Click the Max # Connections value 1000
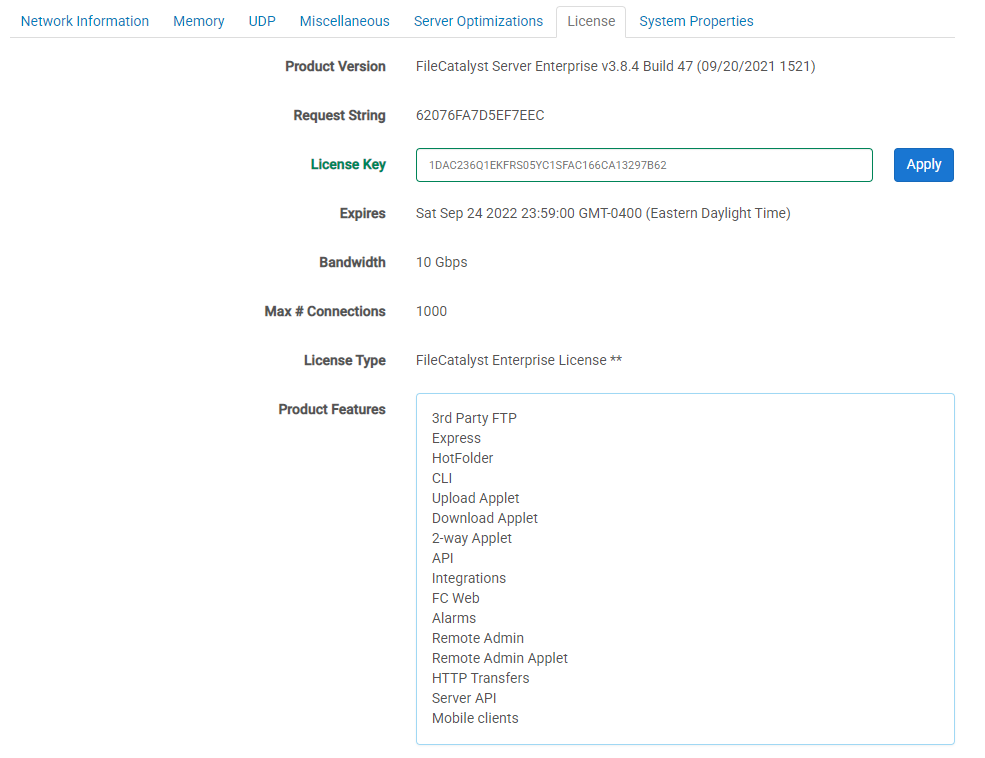The height and width of the screenshot is (758, 985). tap(432, 311)
